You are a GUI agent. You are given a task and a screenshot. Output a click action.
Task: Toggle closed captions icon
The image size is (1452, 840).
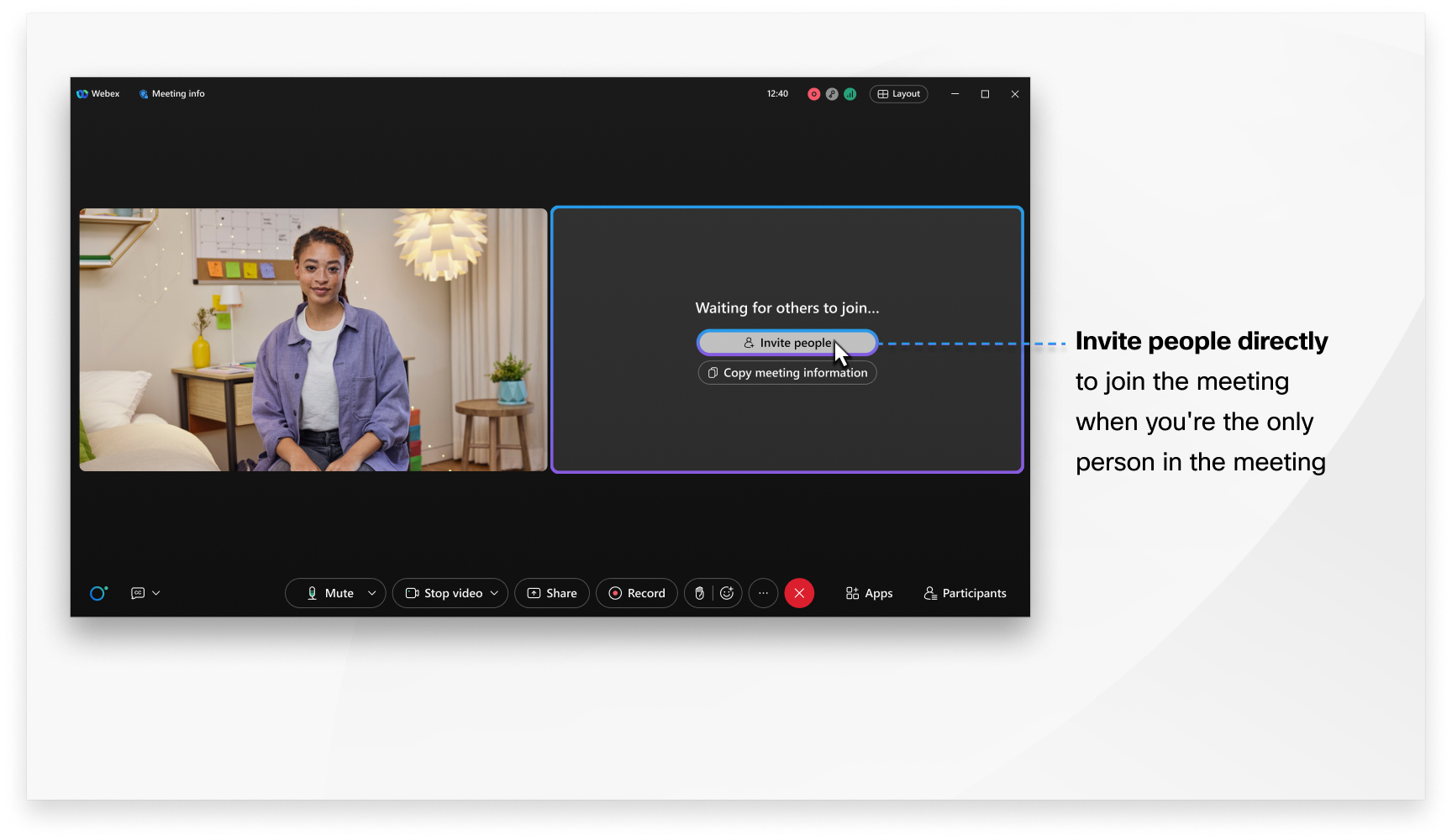coord(138,593)
